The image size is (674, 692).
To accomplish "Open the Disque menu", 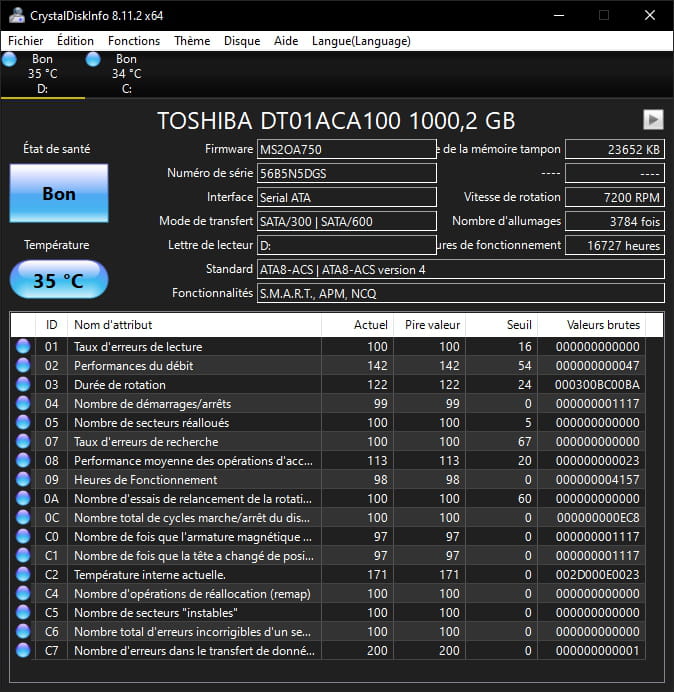I will (x=242, y=41).
